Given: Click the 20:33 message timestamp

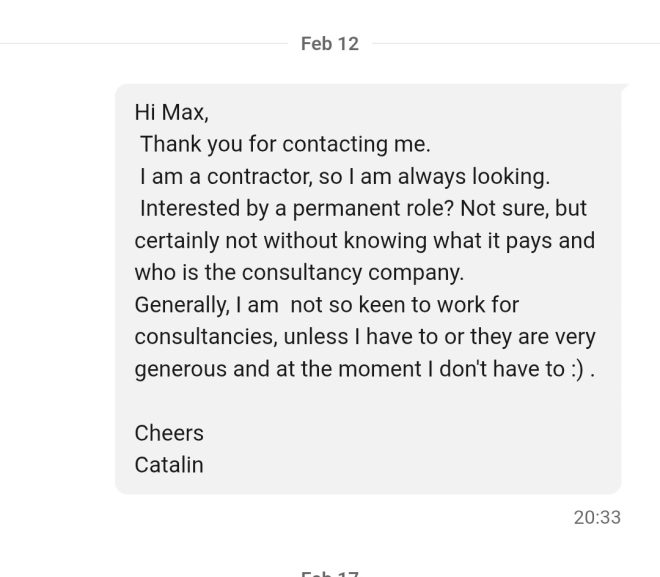Looking at the screenshot, I should (x=597, y=517).
